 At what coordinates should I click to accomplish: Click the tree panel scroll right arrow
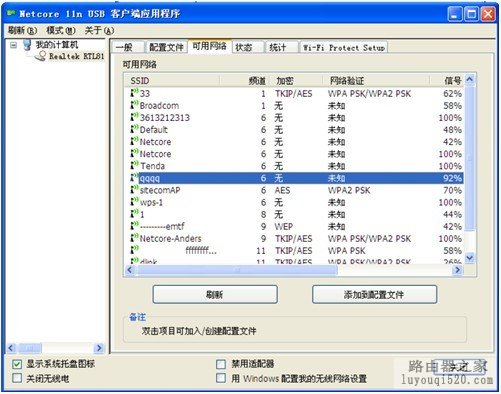click(98, 348)
